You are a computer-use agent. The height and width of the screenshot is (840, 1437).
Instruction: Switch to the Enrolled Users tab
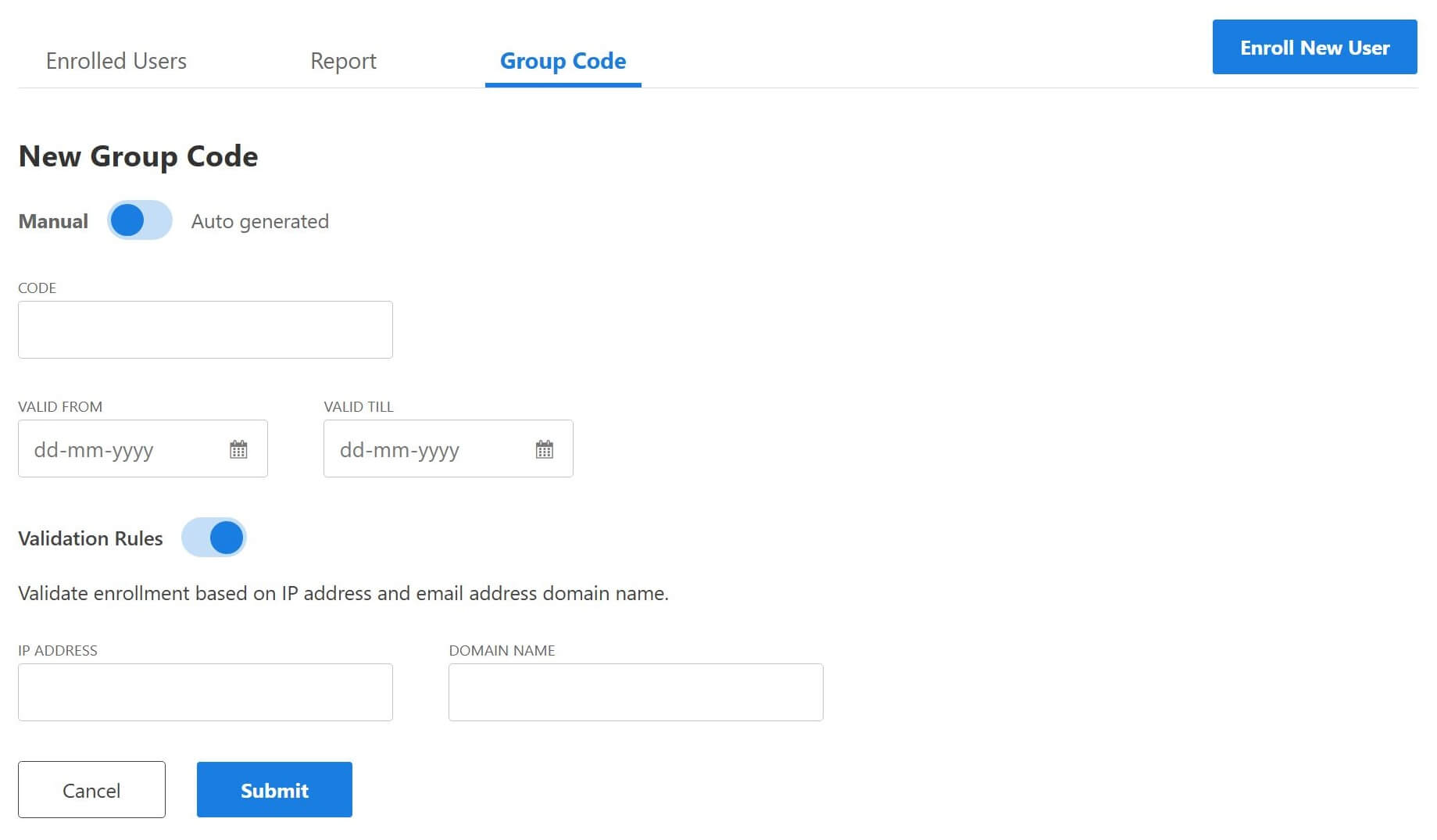pos(116,60)
